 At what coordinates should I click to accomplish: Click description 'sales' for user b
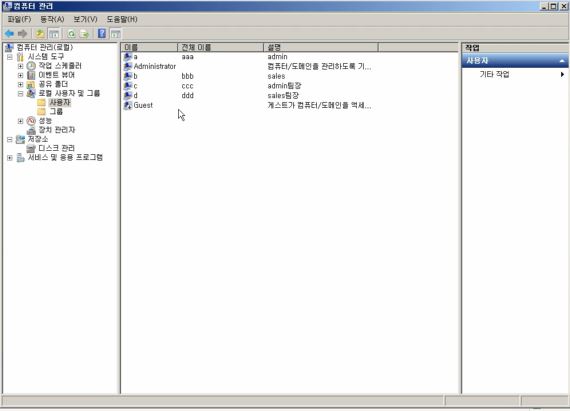[x=276, y=76]
